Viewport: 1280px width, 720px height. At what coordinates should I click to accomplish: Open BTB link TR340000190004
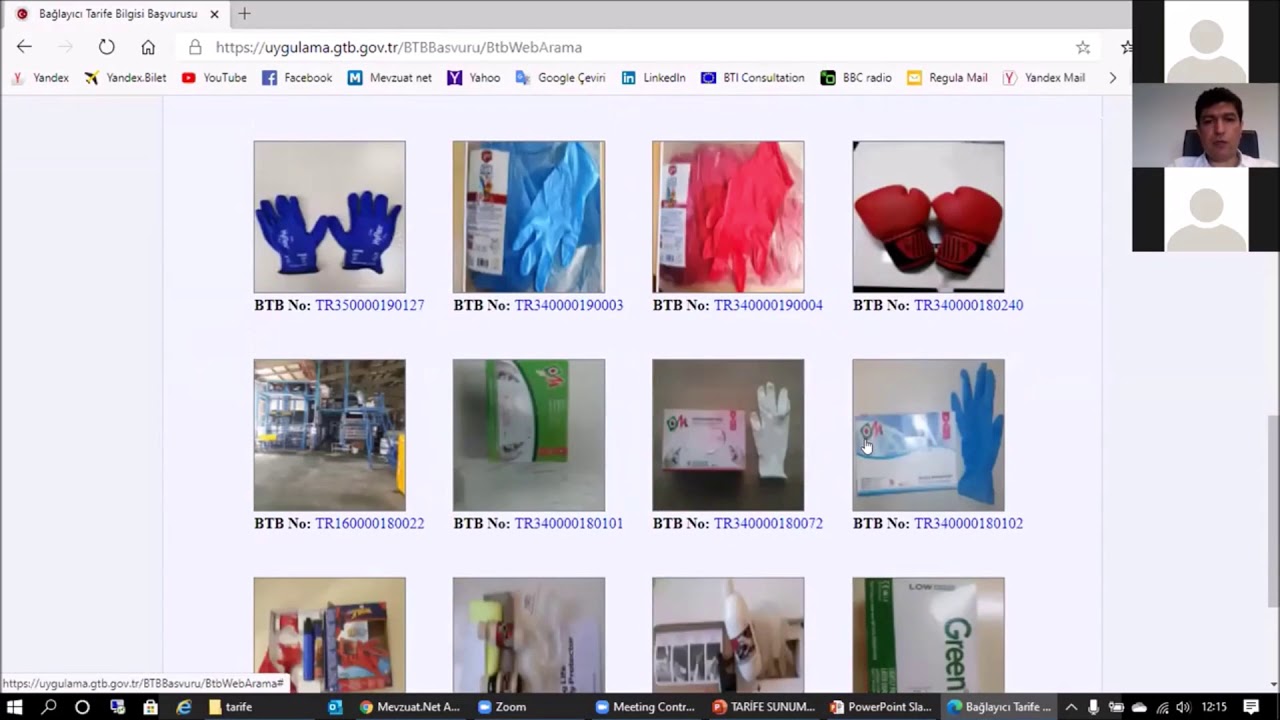[x=768, y=305]
